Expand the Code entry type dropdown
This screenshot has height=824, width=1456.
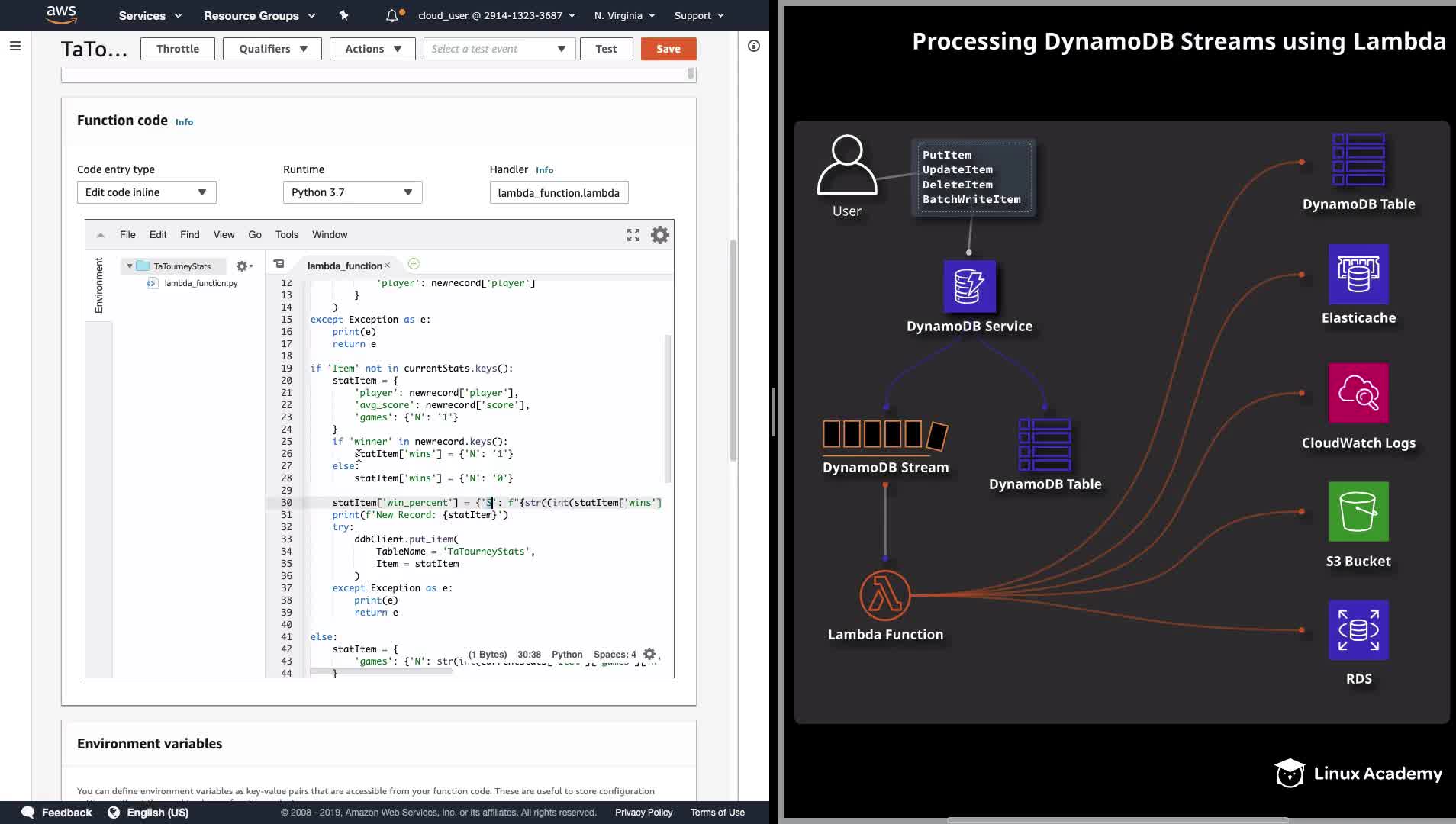[x=147, y=192]
